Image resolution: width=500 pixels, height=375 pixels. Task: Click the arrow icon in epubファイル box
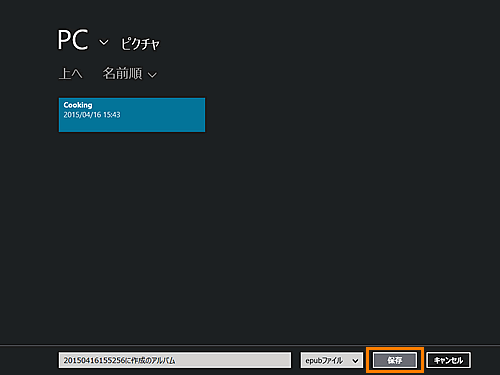pyautogui.click(x=355, y=361)
